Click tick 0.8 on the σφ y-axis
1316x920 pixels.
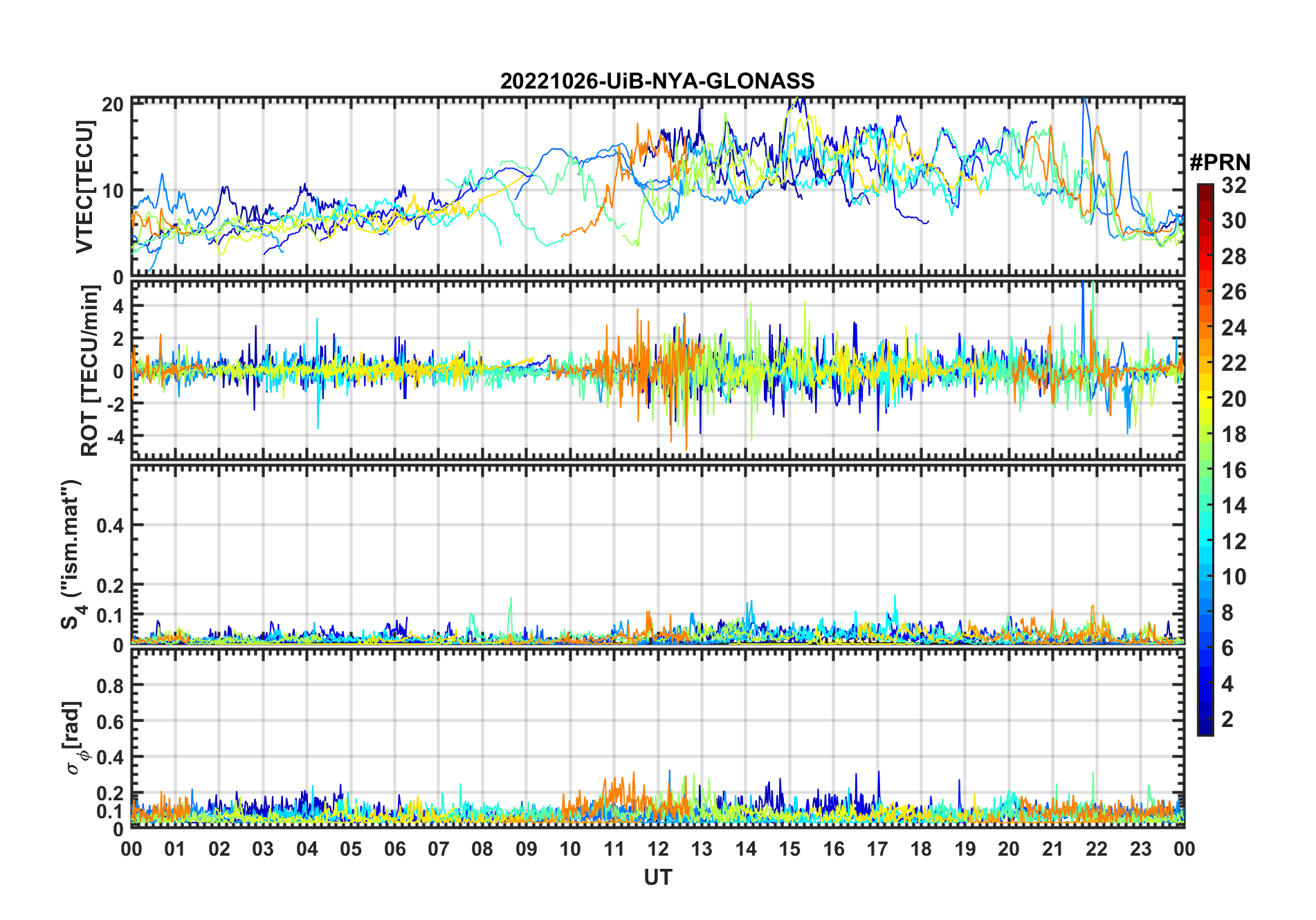click(x=110, y=686)
